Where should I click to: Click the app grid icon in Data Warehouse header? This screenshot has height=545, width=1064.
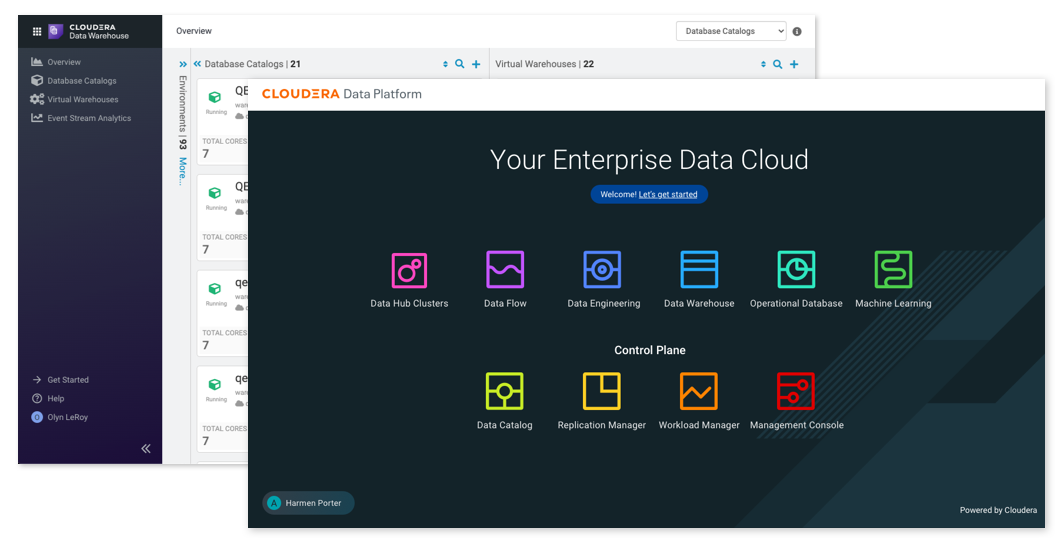pyautogui.click(x=37, y=31)
